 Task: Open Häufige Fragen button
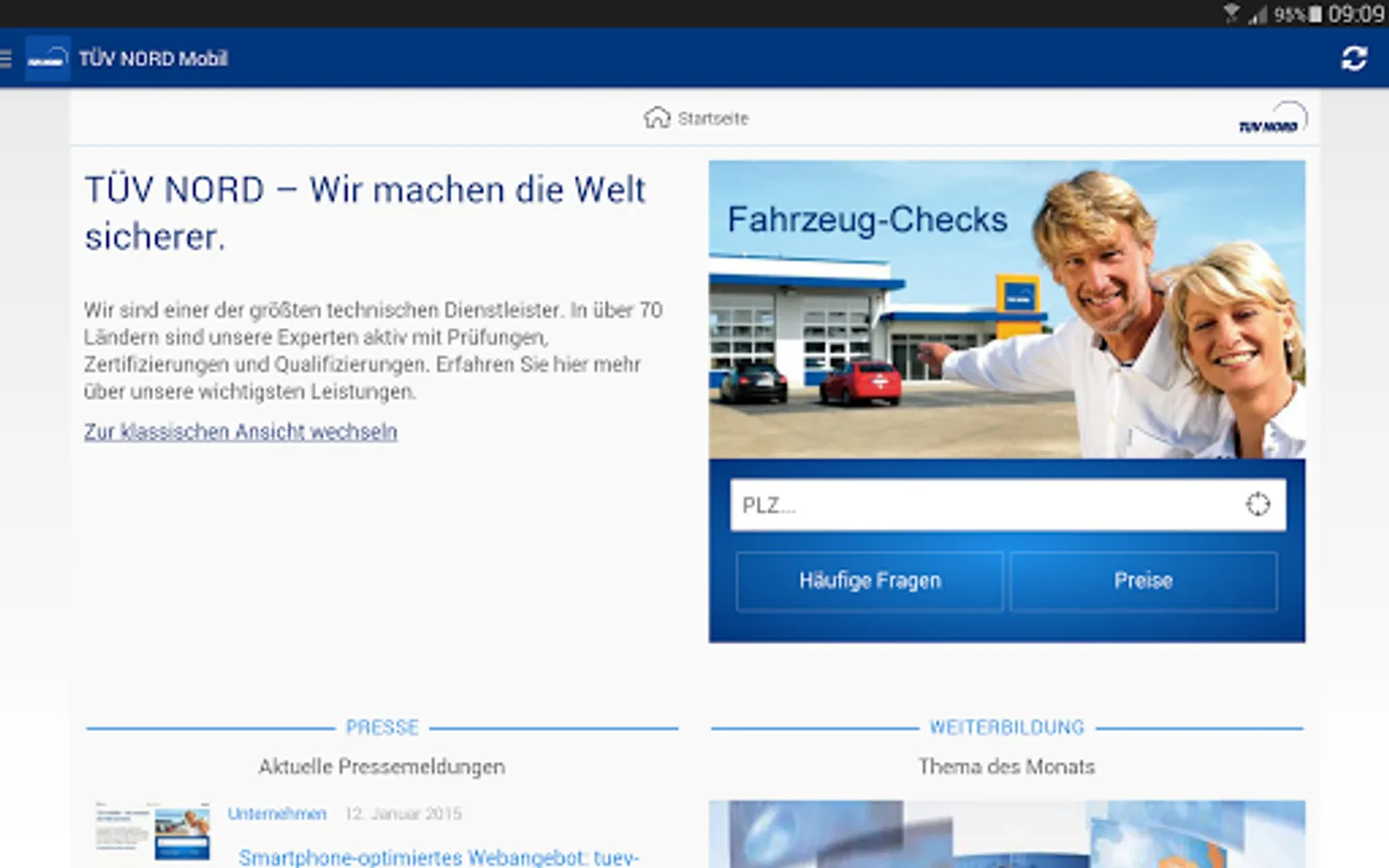[x=869, y=581]
